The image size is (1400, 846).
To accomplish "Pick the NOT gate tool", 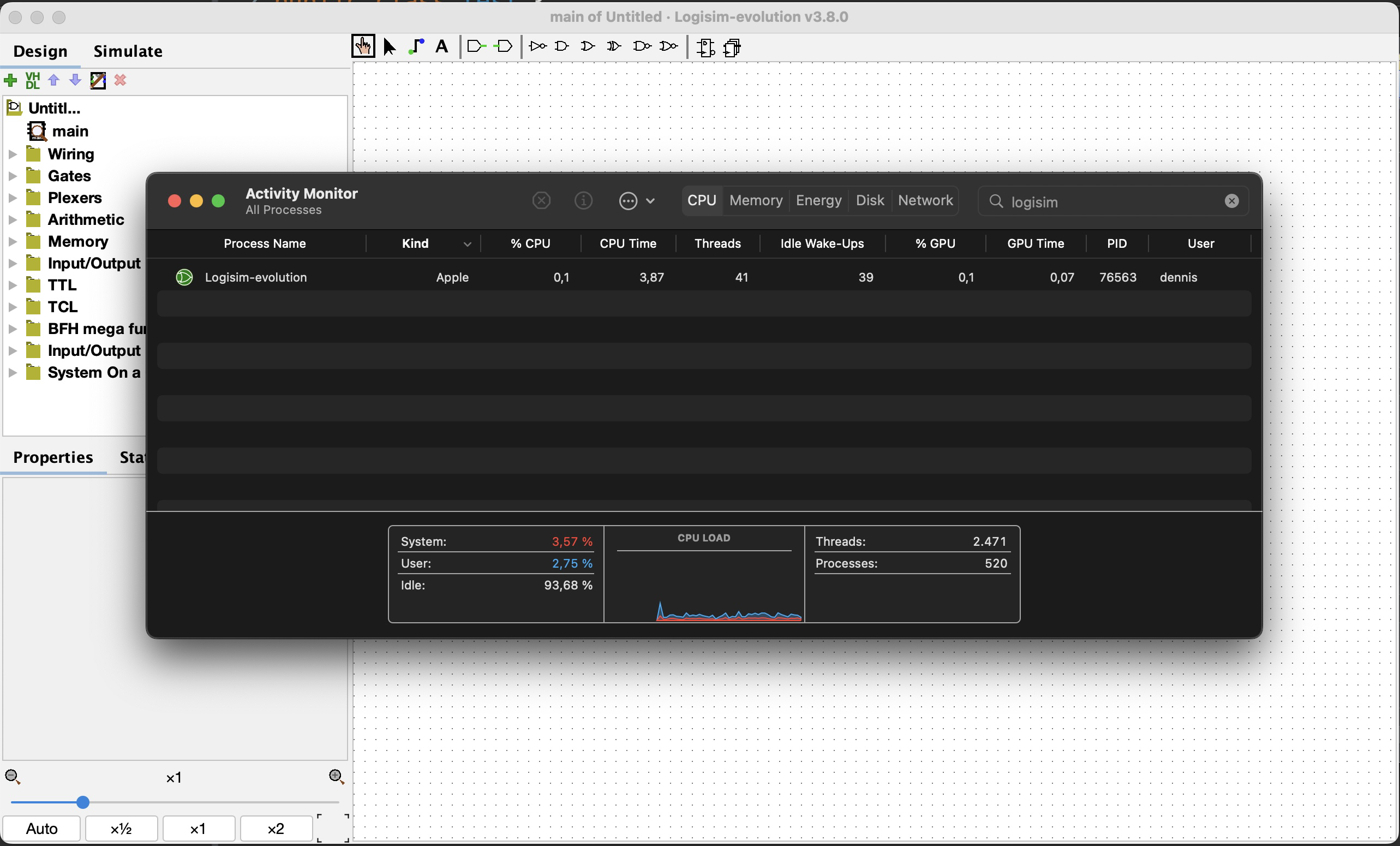I will [x=536, y=46].
